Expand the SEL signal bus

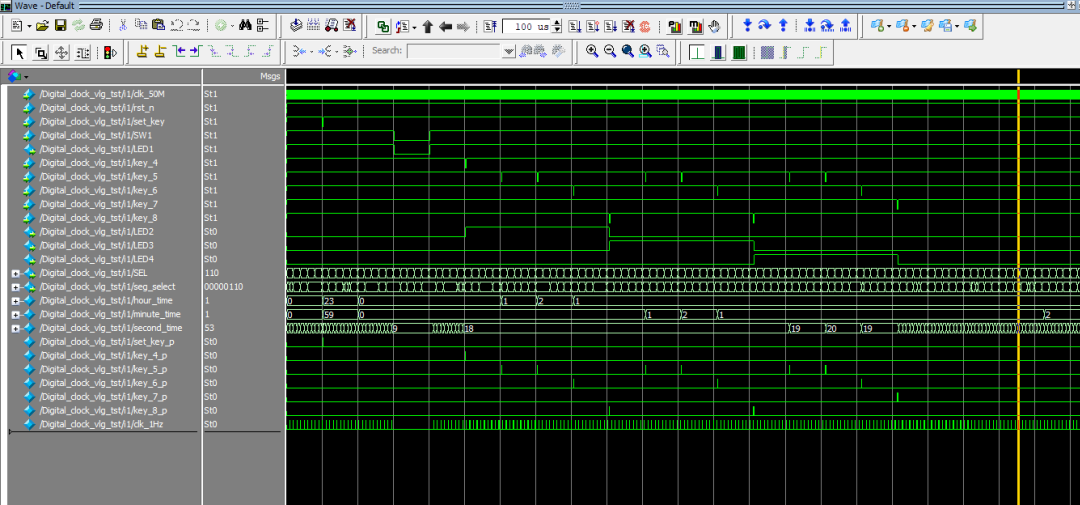16,273
